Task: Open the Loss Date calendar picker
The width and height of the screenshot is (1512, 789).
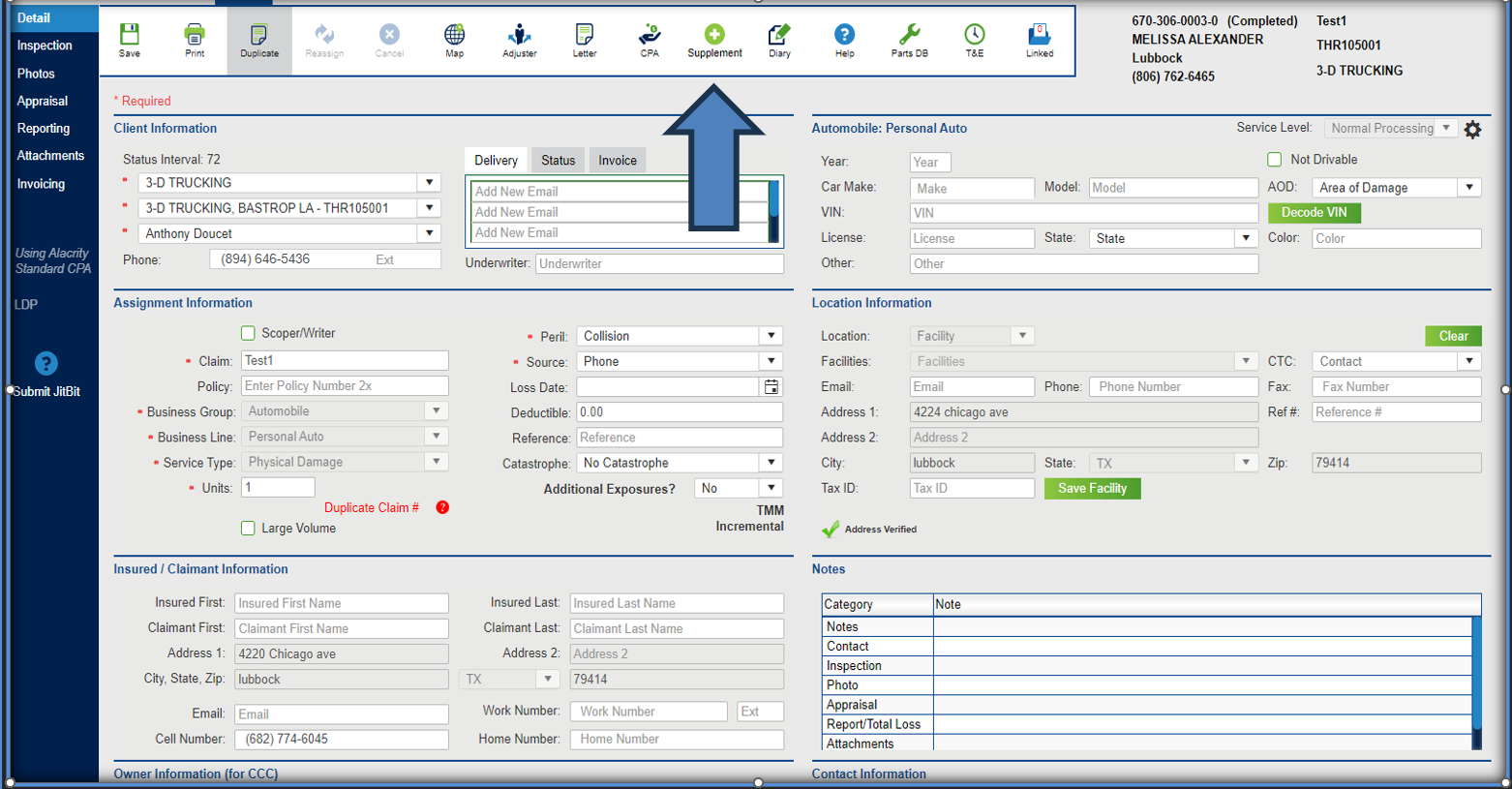Action: pyautogui.click(x=771, y=387)
